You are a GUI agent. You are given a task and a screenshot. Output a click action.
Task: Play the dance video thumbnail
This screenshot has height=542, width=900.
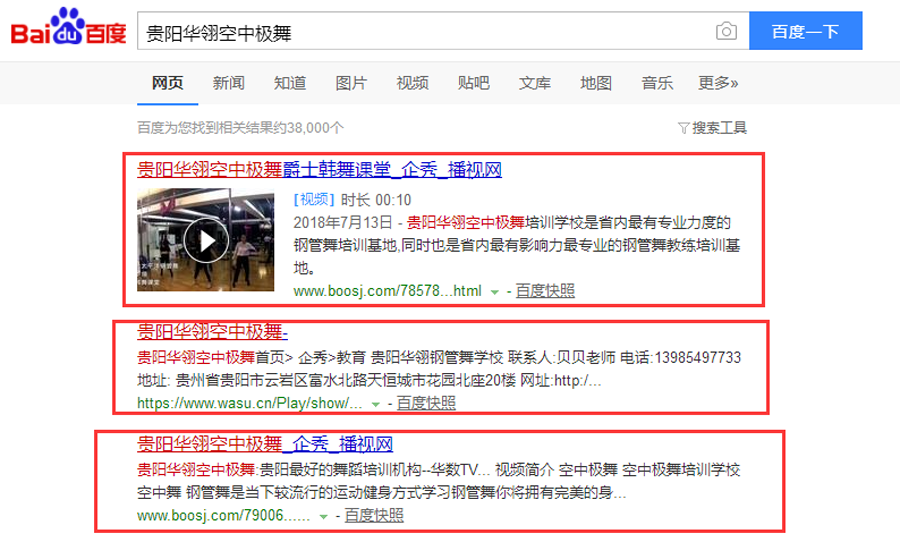coord(205,240)
